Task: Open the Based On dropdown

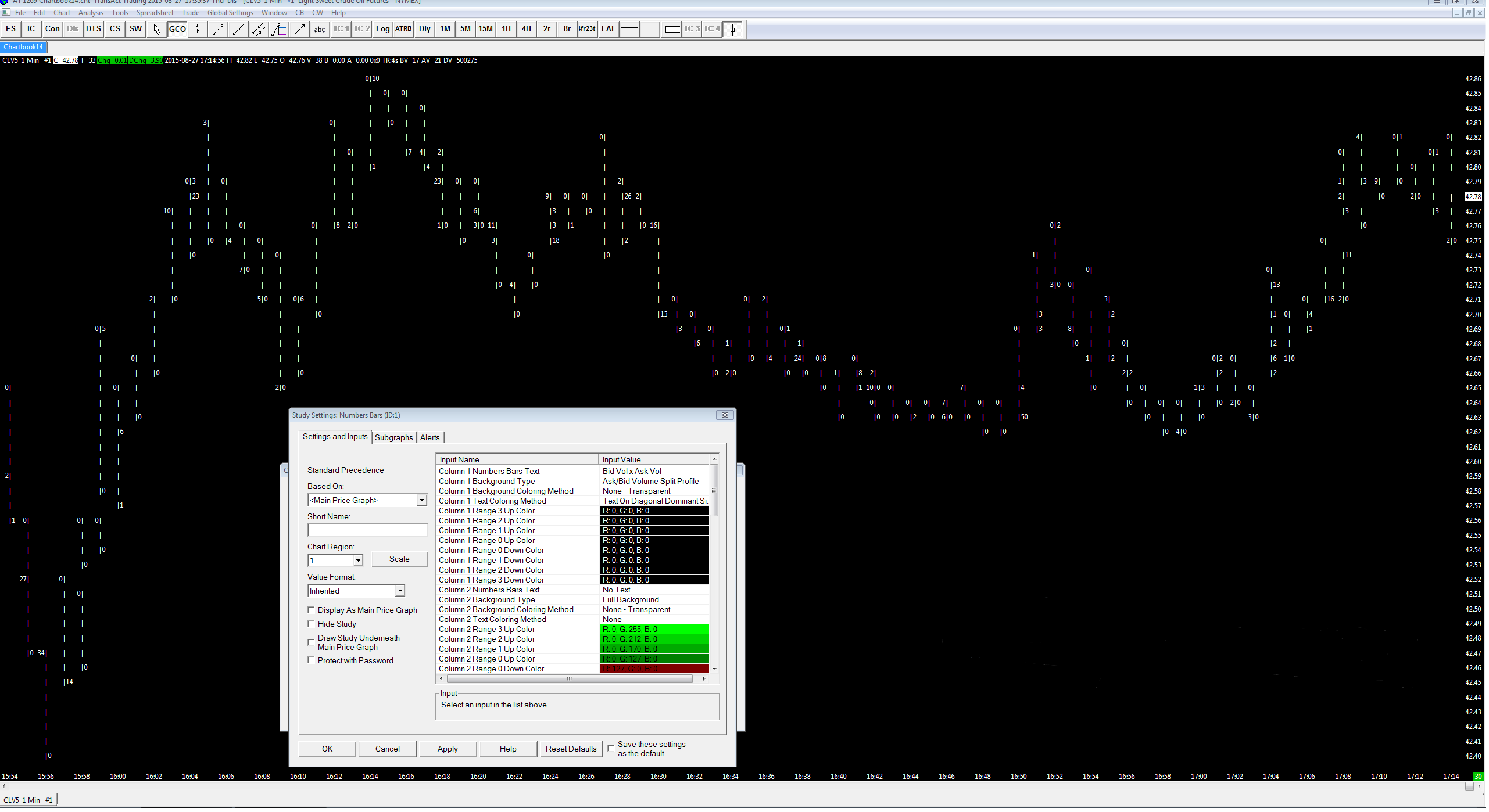Action: coord(423,501)
